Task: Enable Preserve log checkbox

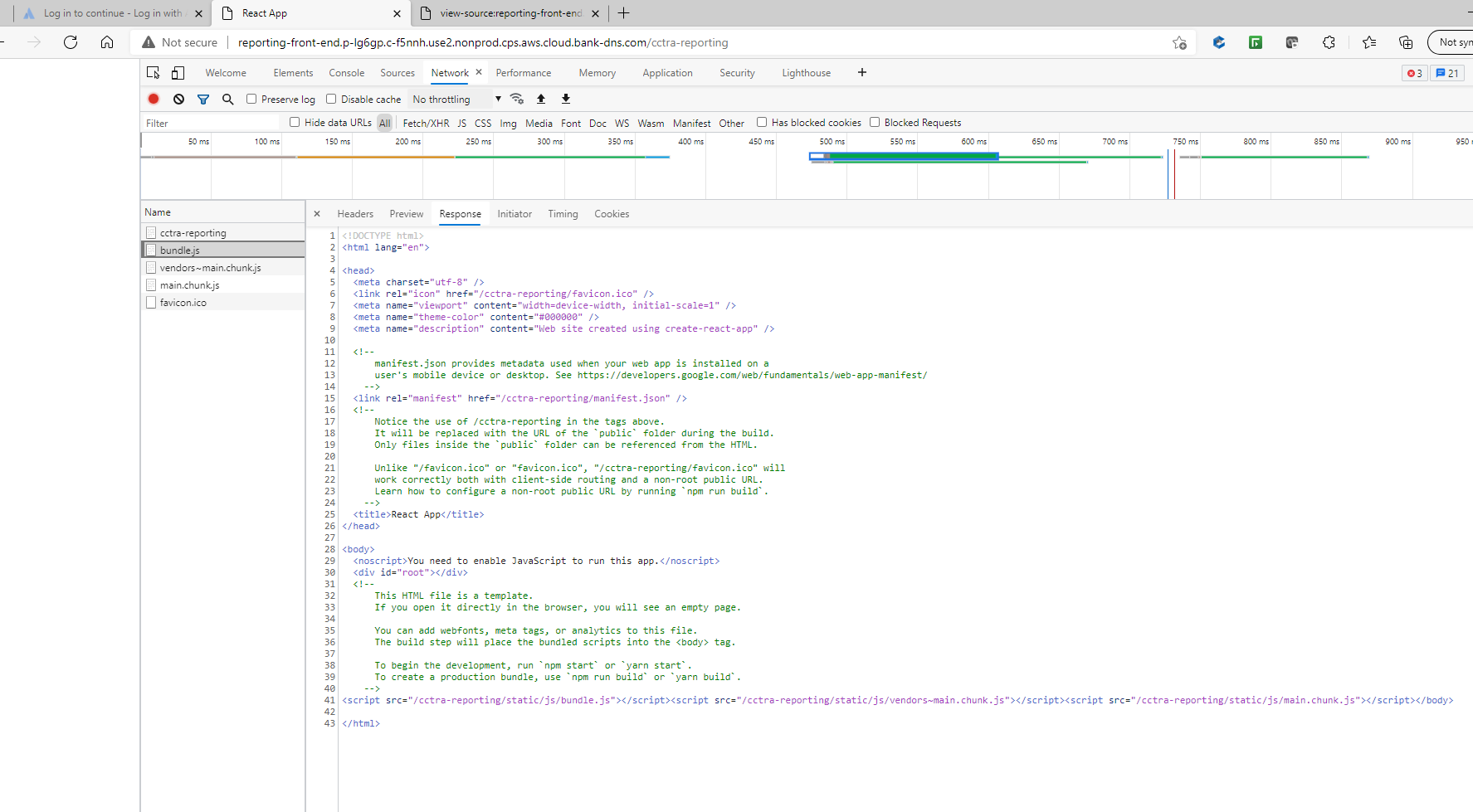Action: 251,99
